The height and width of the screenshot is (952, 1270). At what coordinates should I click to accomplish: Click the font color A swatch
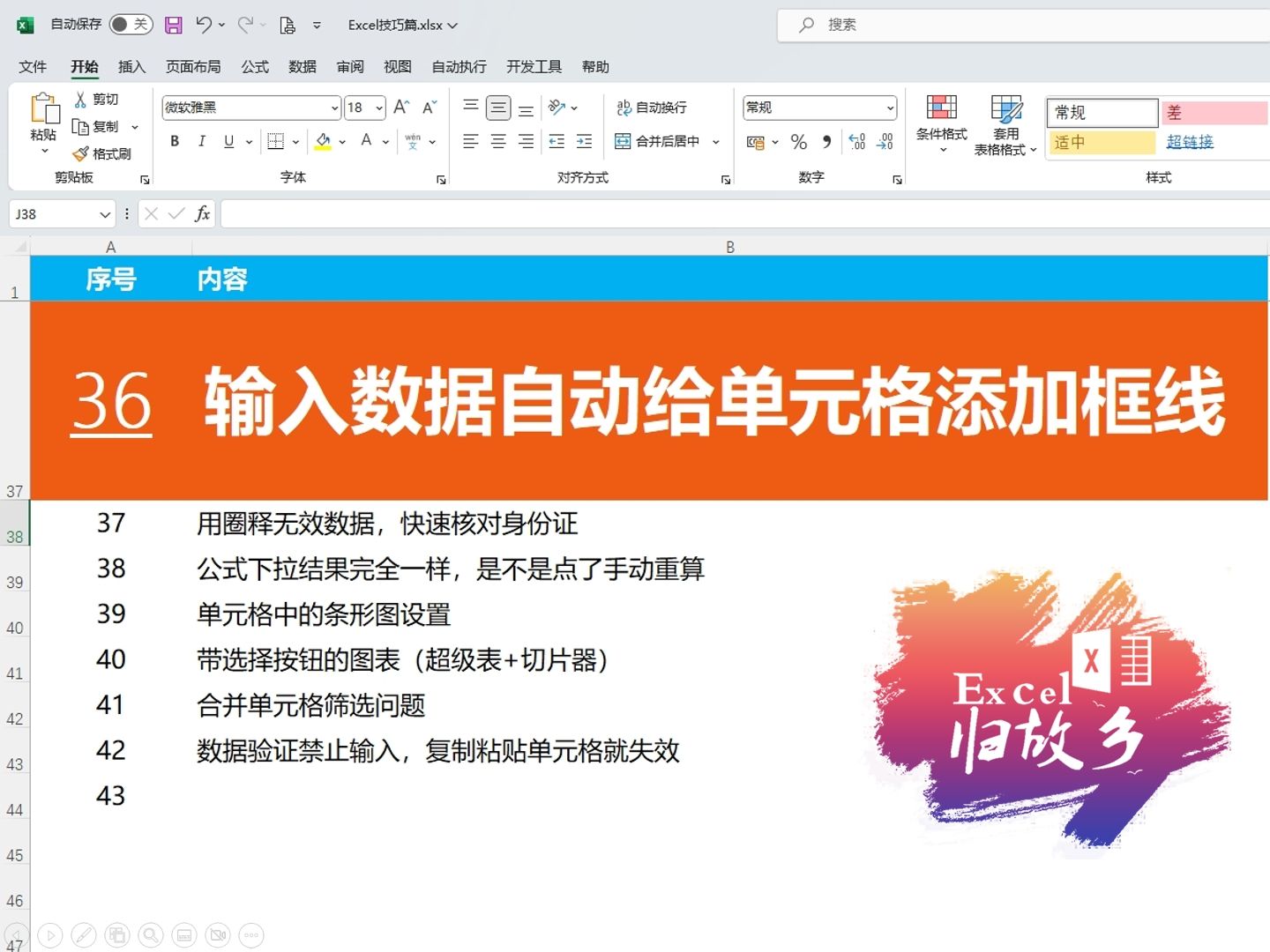tap(366, 141)
